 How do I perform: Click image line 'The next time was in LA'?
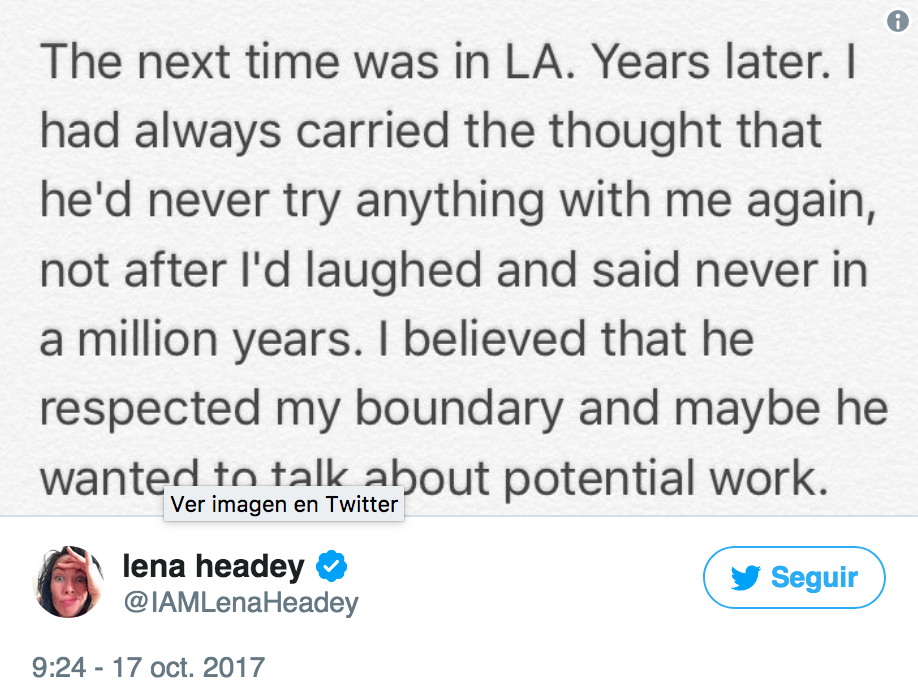pos(308,61)
